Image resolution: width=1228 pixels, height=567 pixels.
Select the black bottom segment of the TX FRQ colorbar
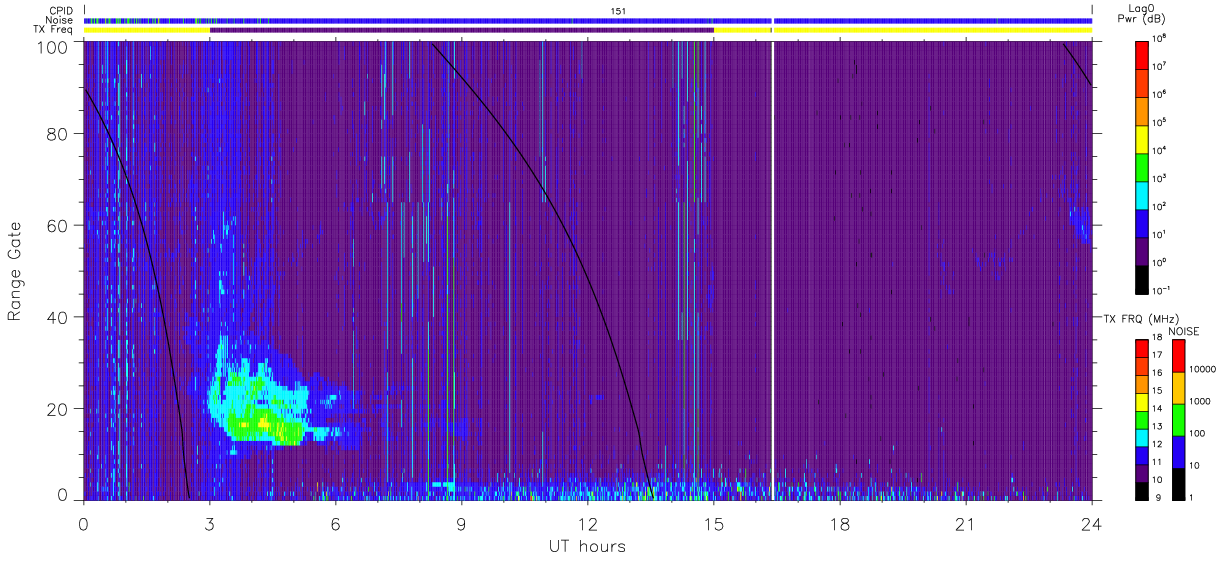click(x=1142, y=491)
